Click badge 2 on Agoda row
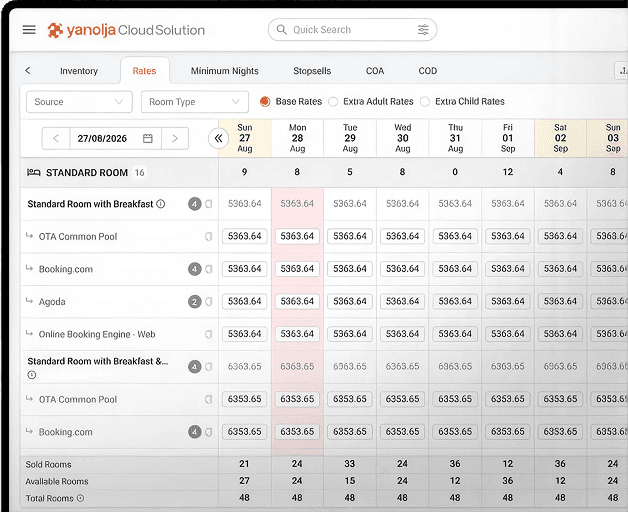The image size is (628, 512). point(195,301)
